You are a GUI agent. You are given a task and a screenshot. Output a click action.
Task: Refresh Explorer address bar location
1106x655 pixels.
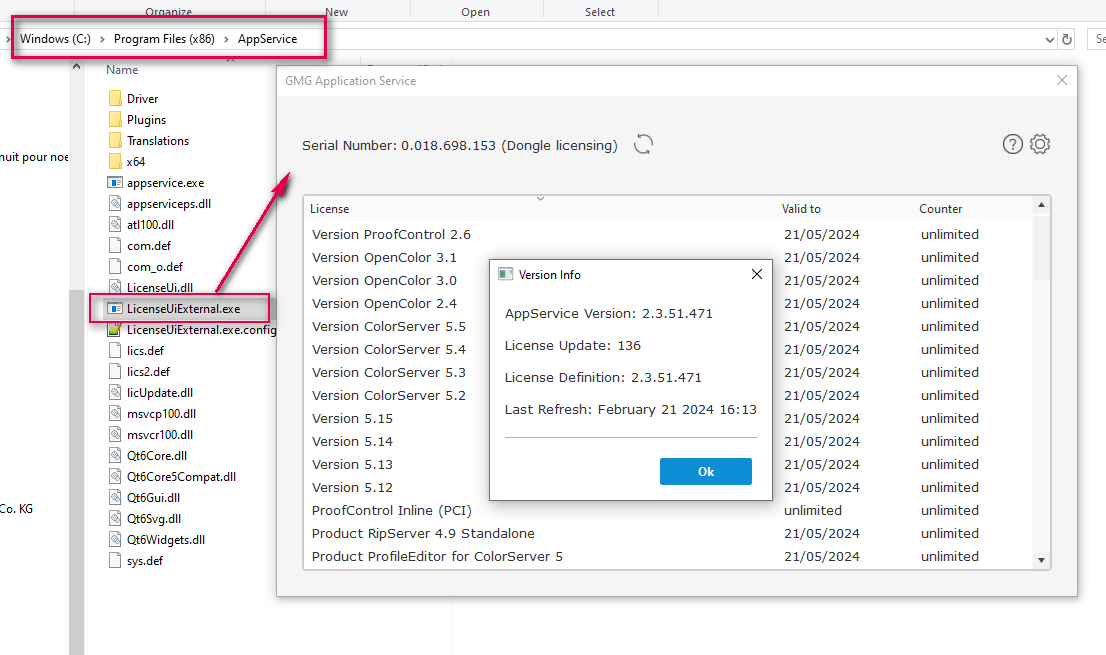click(x=1067, y=39)
